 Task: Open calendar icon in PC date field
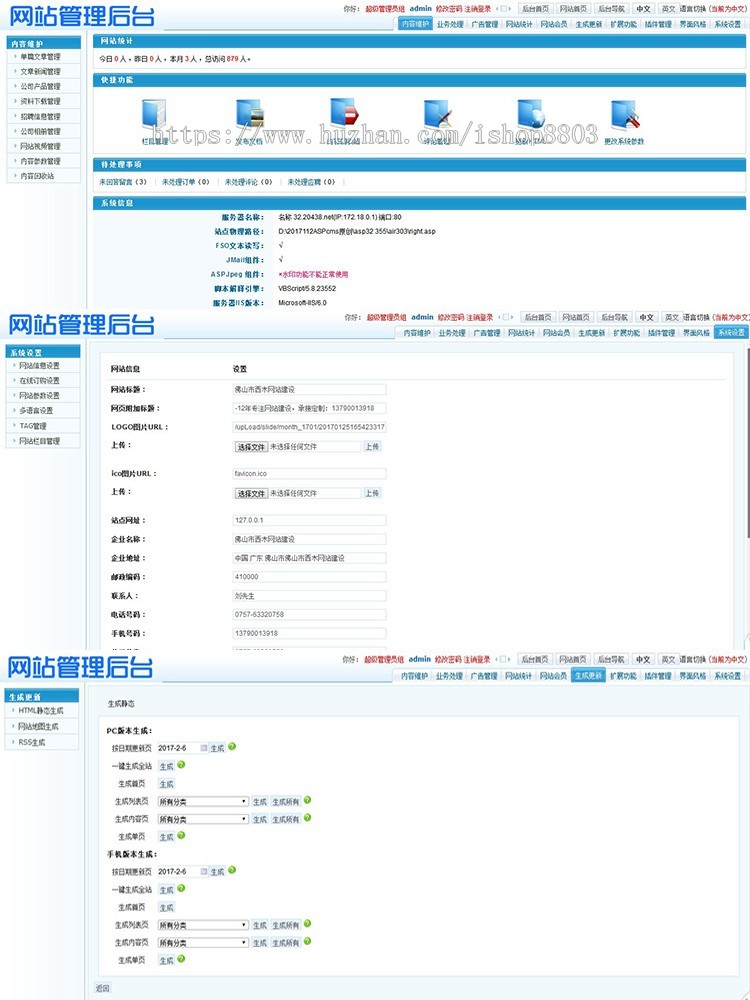point(203,747)
